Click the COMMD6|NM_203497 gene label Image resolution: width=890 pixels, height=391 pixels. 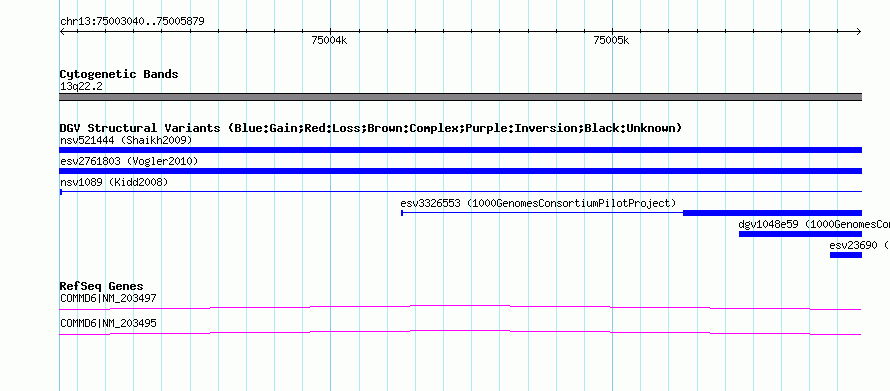pyautogui.click(x=108, y=298)
